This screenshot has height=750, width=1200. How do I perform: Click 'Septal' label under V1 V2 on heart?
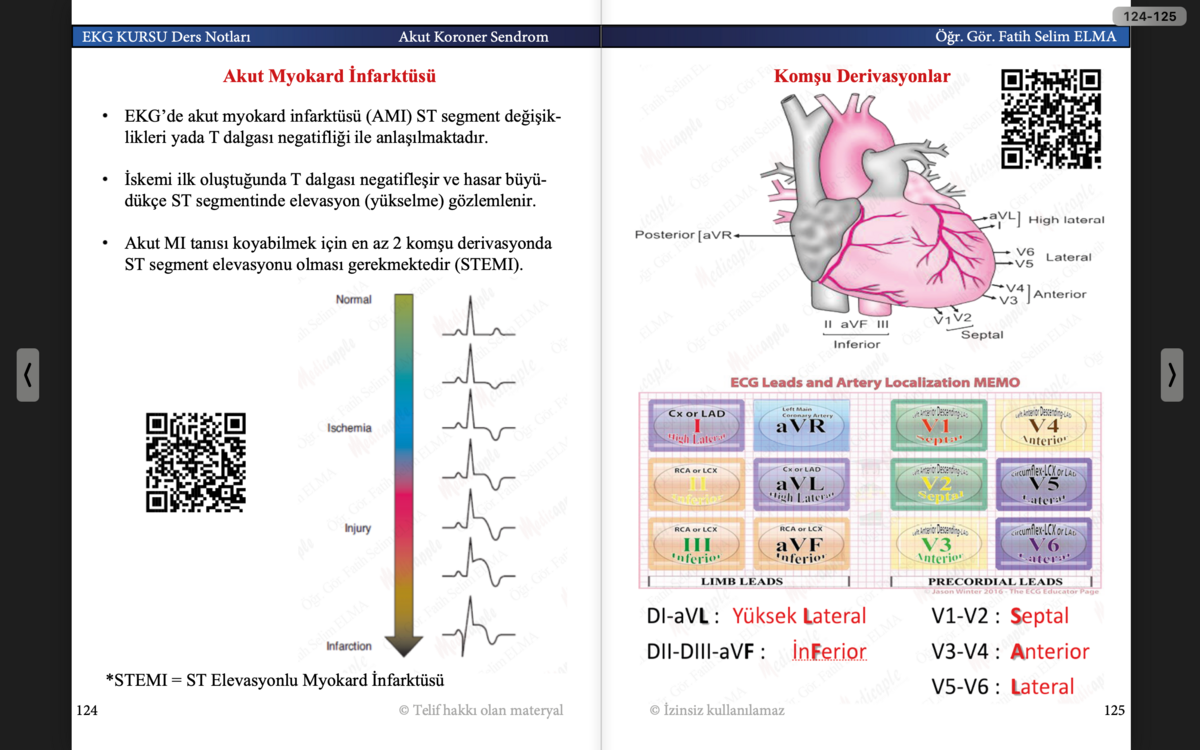point(981,334)
